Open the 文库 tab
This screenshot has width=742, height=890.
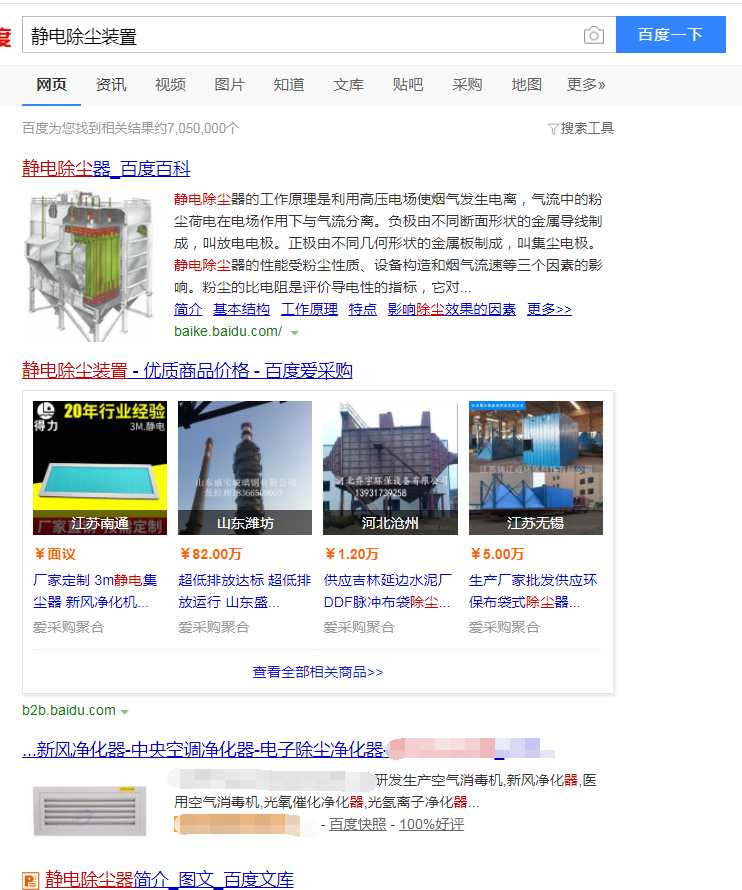coord(349,85)
